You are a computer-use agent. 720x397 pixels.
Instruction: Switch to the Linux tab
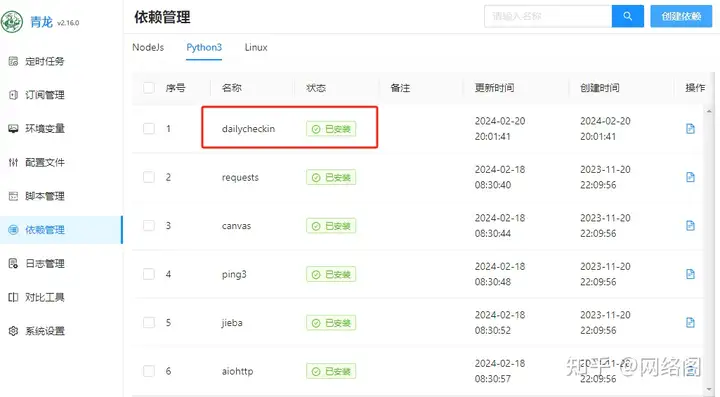[256, 47]
